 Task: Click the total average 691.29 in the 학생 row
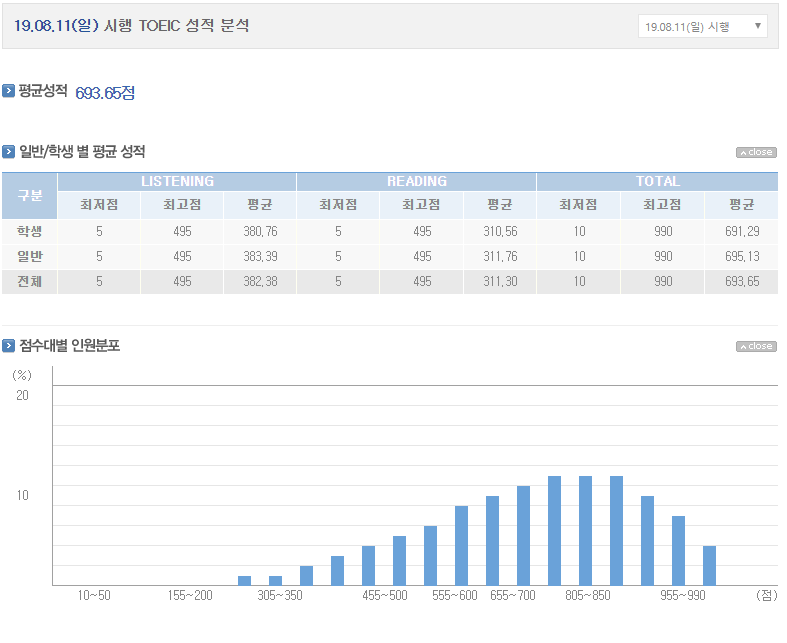[741, 231]
